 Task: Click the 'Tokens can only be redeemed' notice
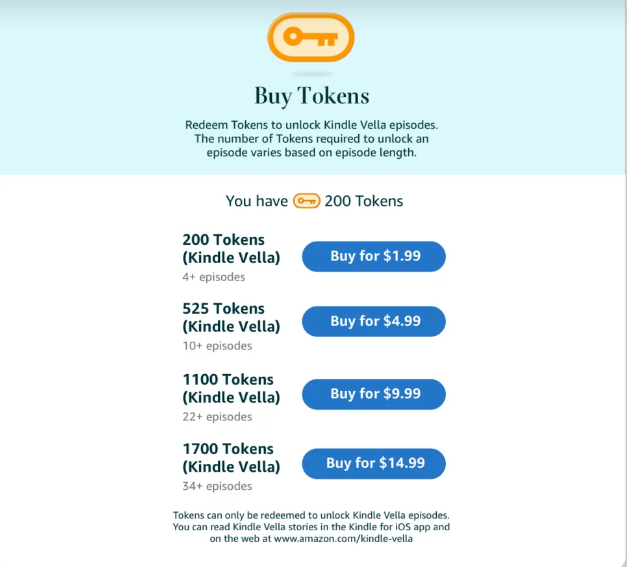(x=311, y=515)
